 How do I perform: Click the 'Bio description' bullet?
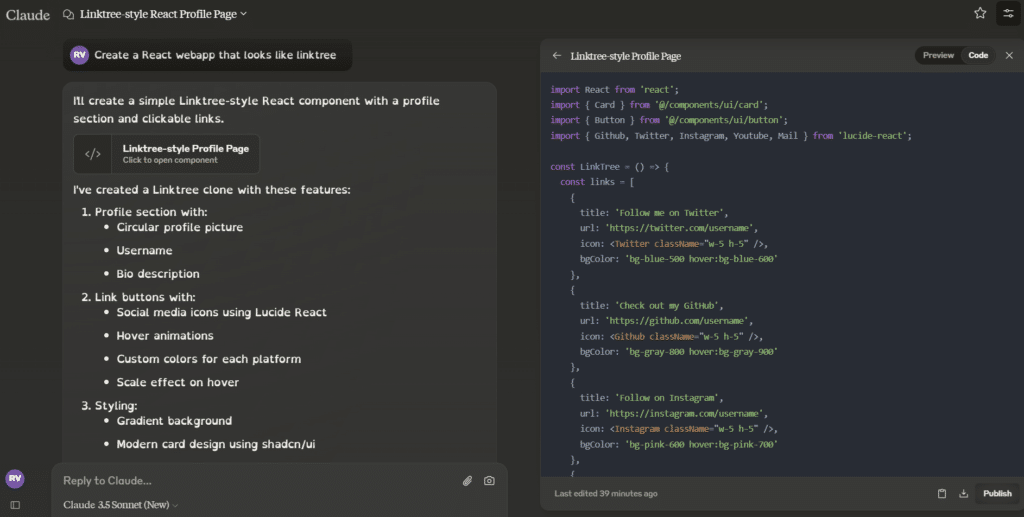tap(158, 274)
